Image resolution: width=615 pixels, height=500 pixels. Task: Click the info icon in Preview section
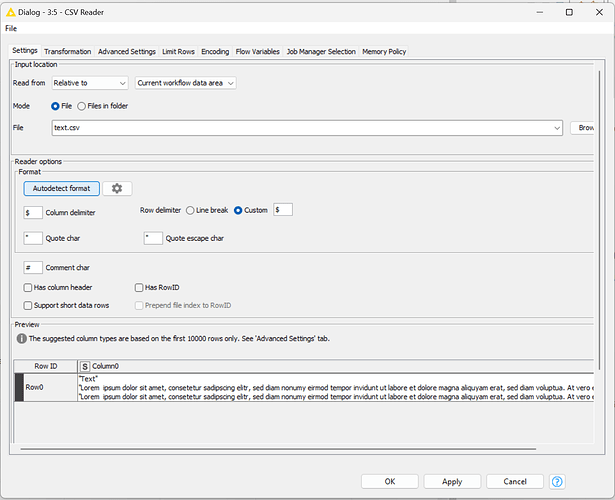pos(22,338)
